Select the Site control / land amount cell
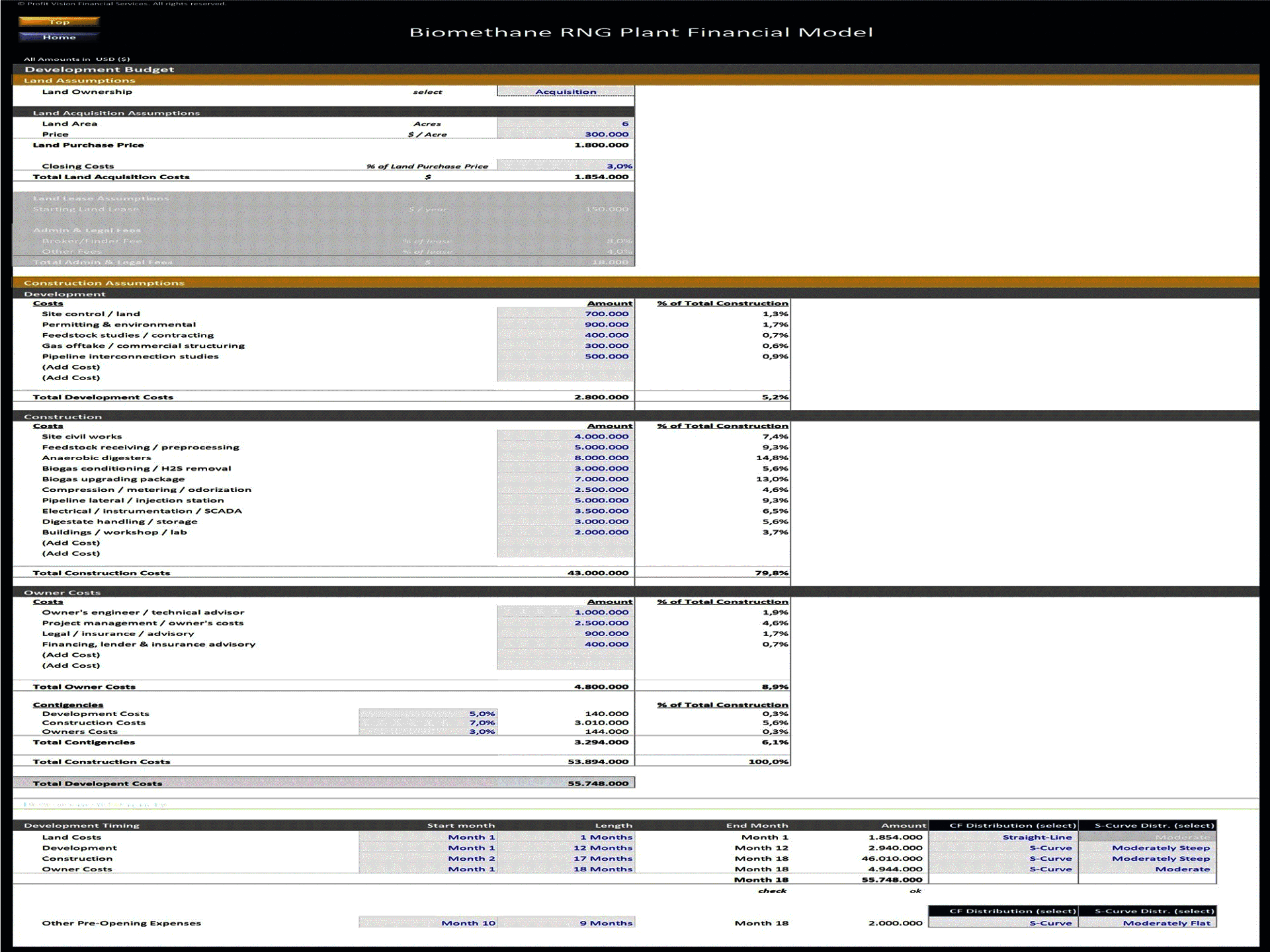Viewport: 1270px width, 952px height. click(x=566, y=314)
